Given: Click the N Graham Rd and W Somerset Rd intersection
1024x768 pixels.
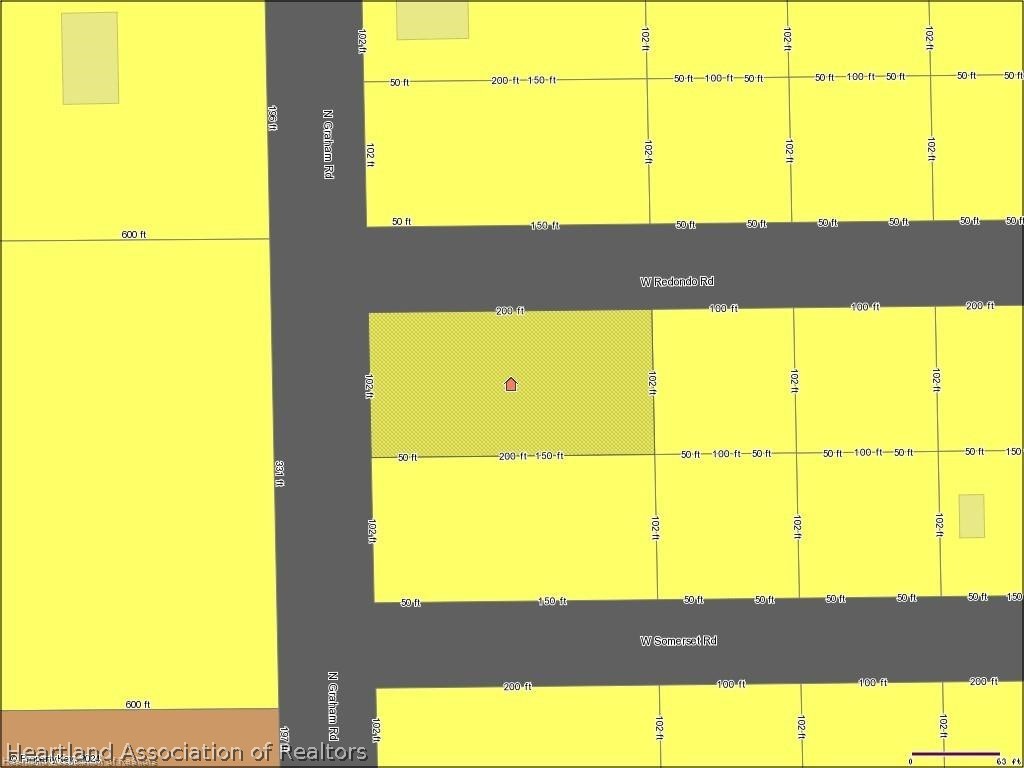Looking at the screenshot, I should pyautogui.click(x=325, y=645).
